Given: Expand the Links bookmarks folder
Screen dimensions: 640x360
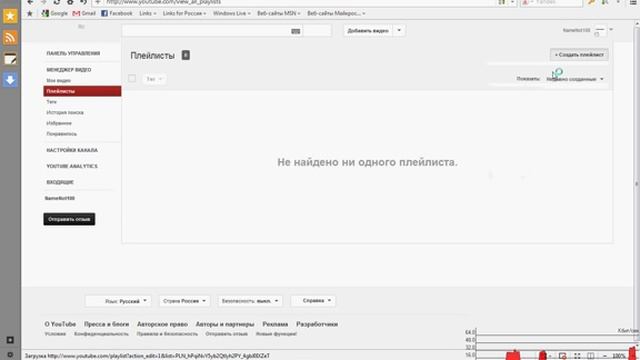Looking at the screenshot, I should [x=148, y=13].
